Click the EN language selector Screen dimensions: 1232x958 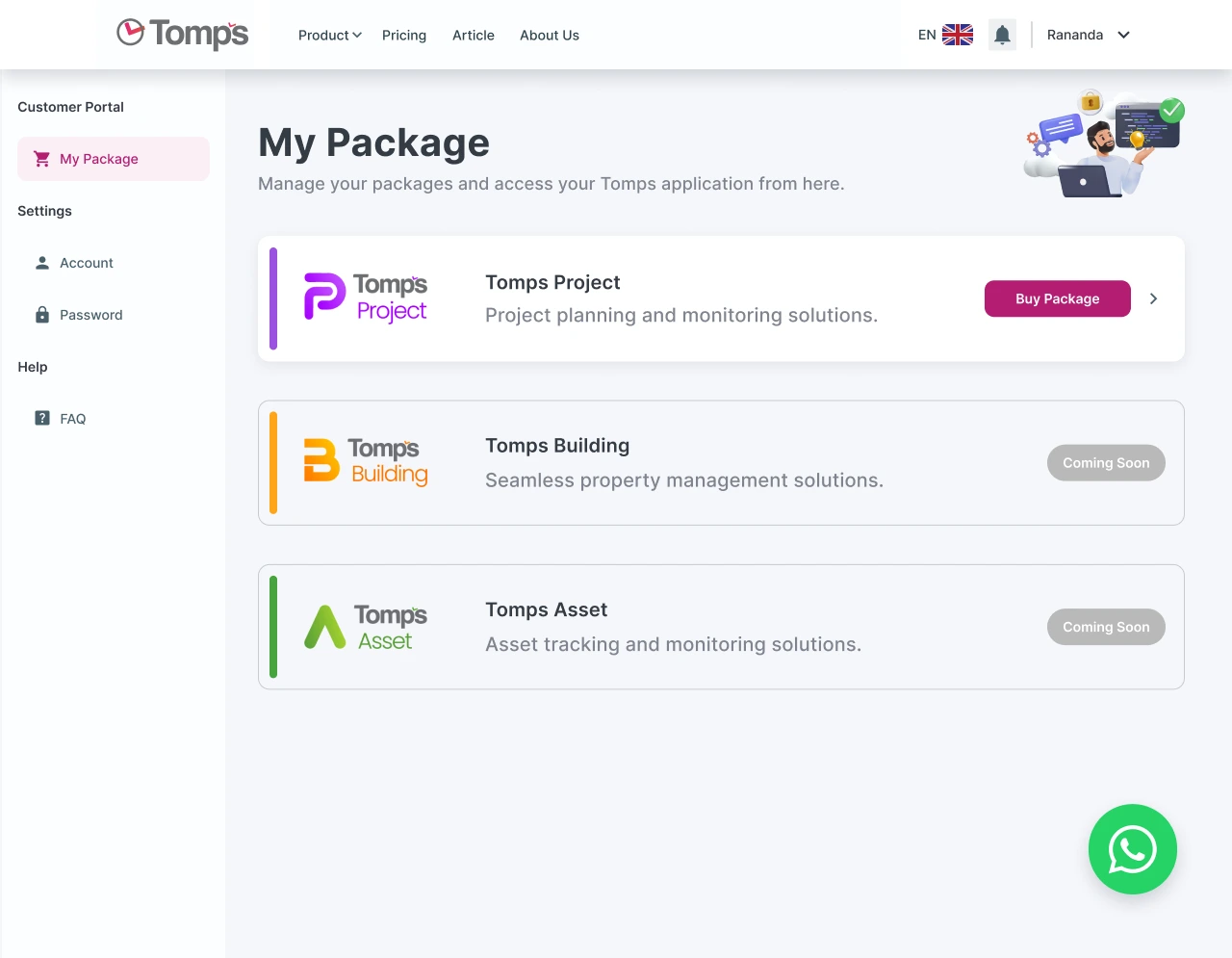(925, 34)
